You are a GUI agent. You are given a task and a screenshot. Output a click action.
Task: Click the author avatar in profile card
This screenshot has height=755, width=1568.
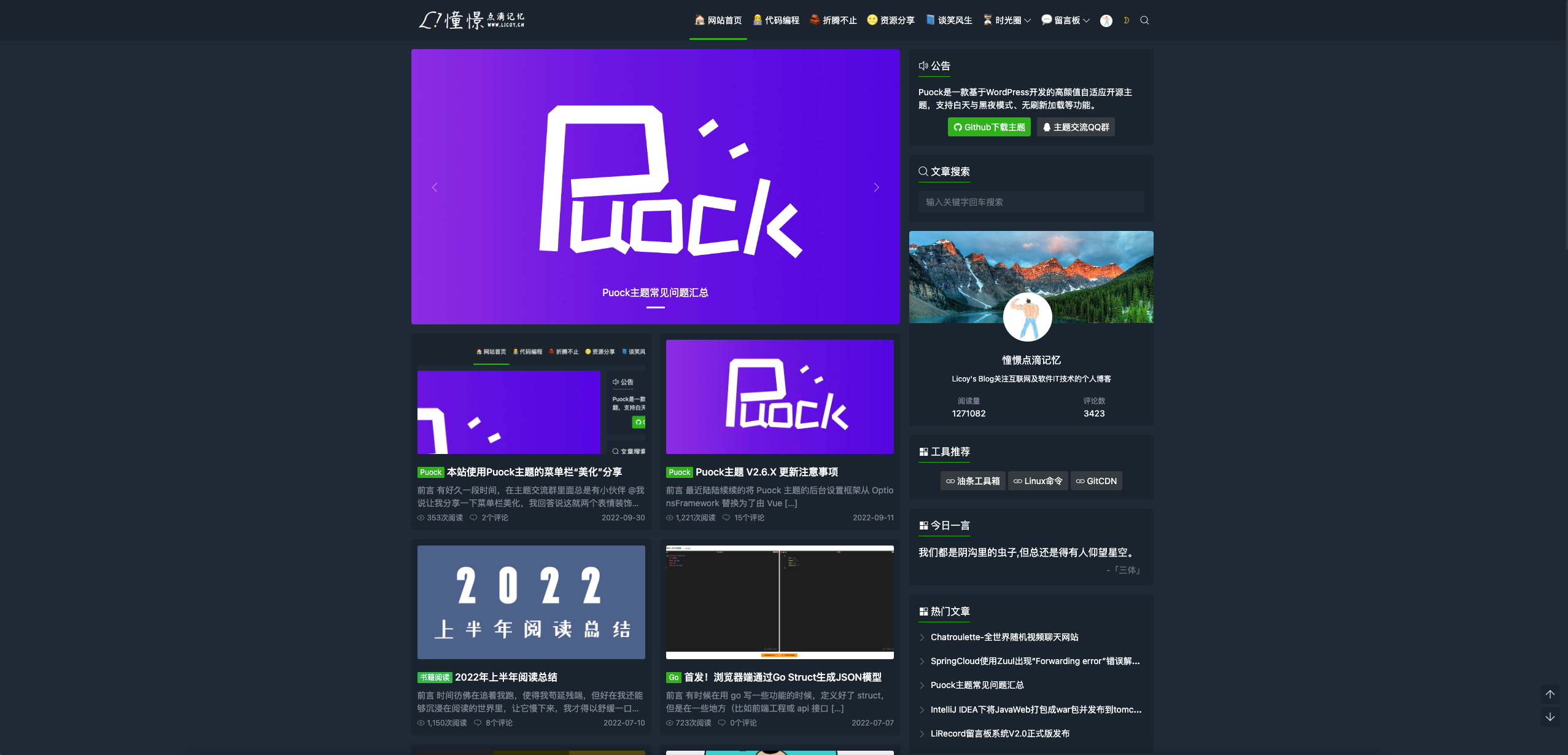1028,317
